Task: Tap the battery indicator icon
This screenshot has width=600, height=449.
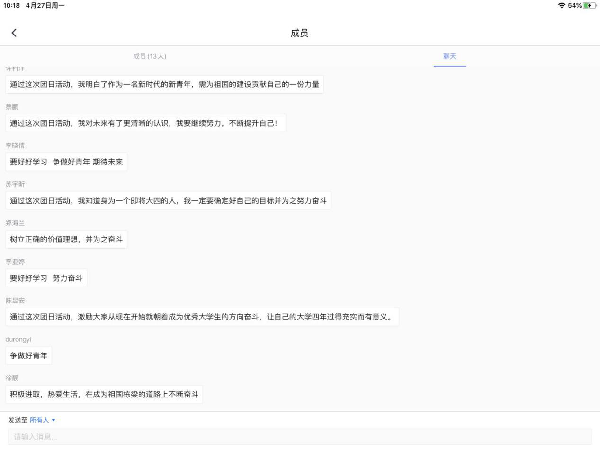Action: pyautogui.click(x=588, y=5)
